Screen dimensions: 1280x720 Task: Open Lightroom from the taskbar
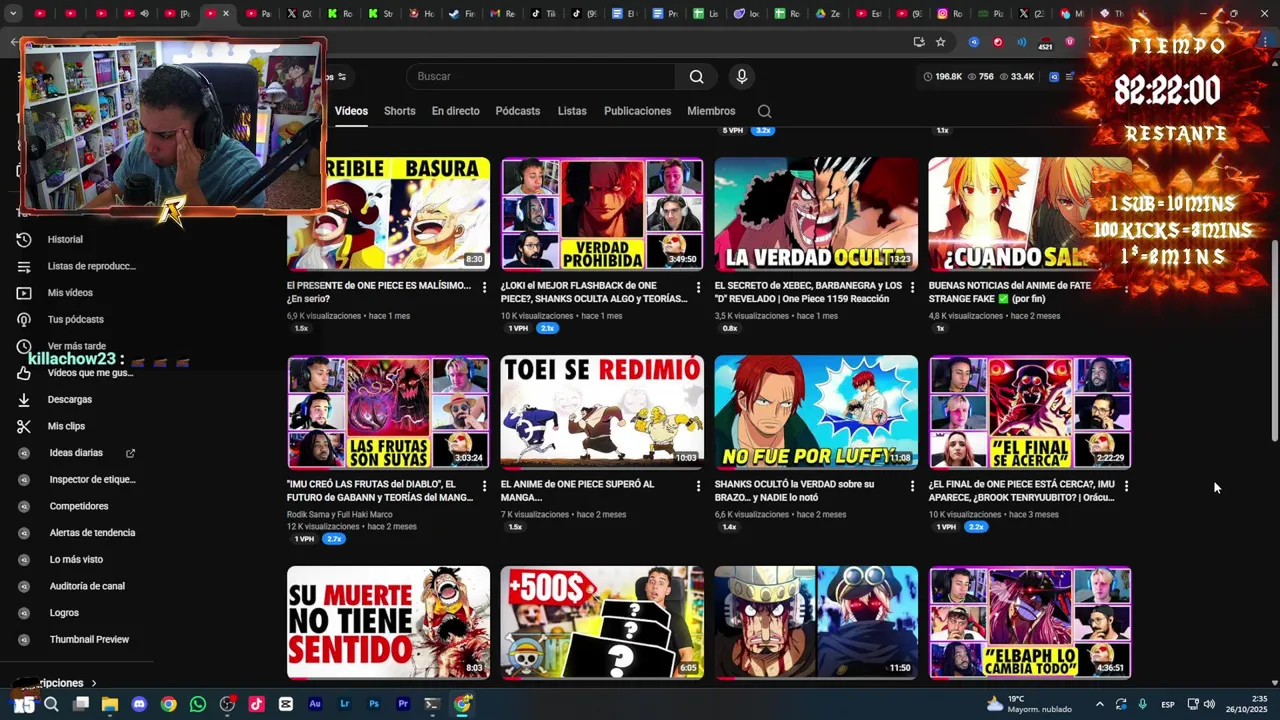click(x=345, y=704)
